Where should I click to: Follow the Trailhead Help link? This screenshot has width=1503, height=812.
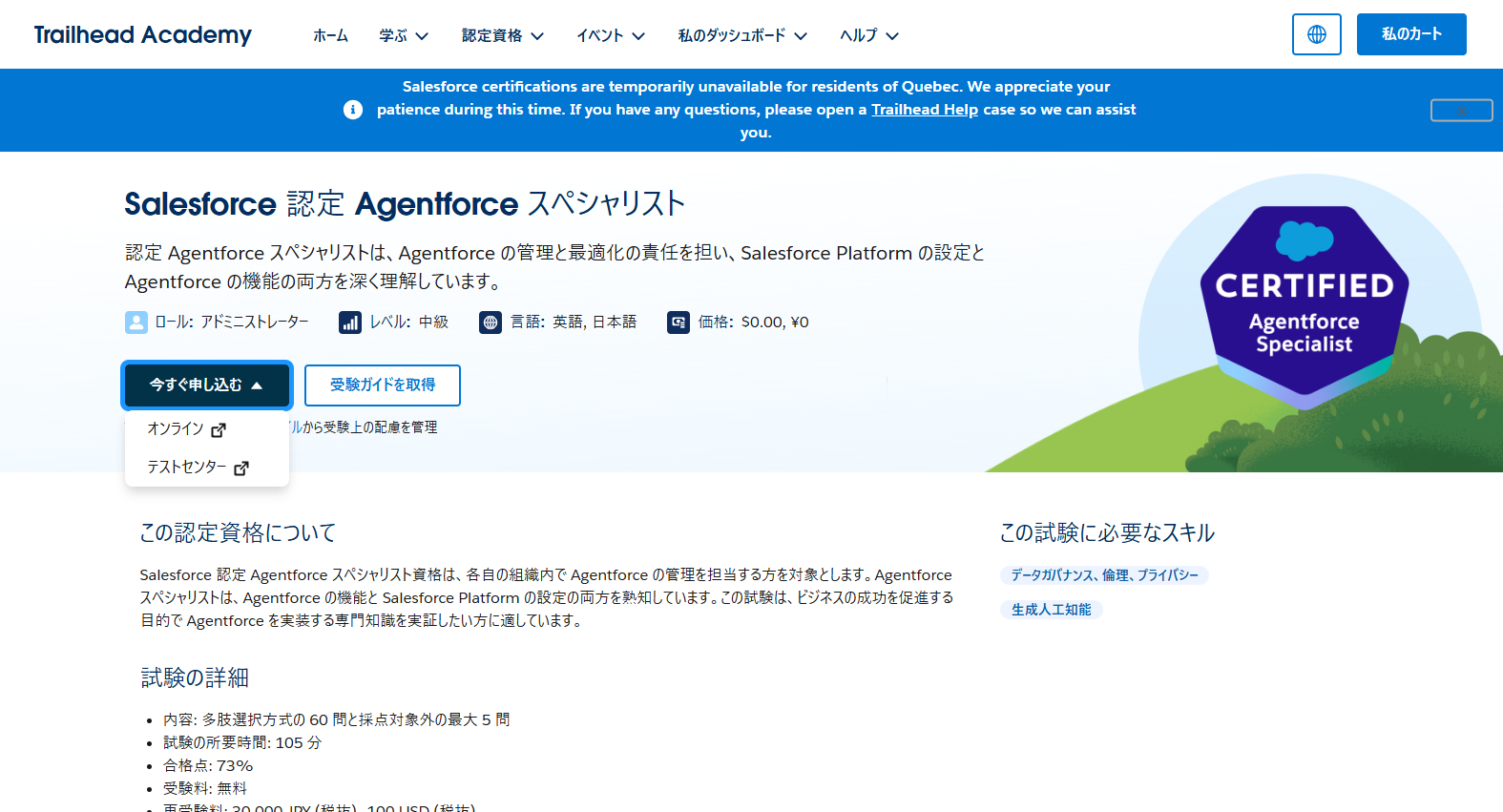pos(924,110)
